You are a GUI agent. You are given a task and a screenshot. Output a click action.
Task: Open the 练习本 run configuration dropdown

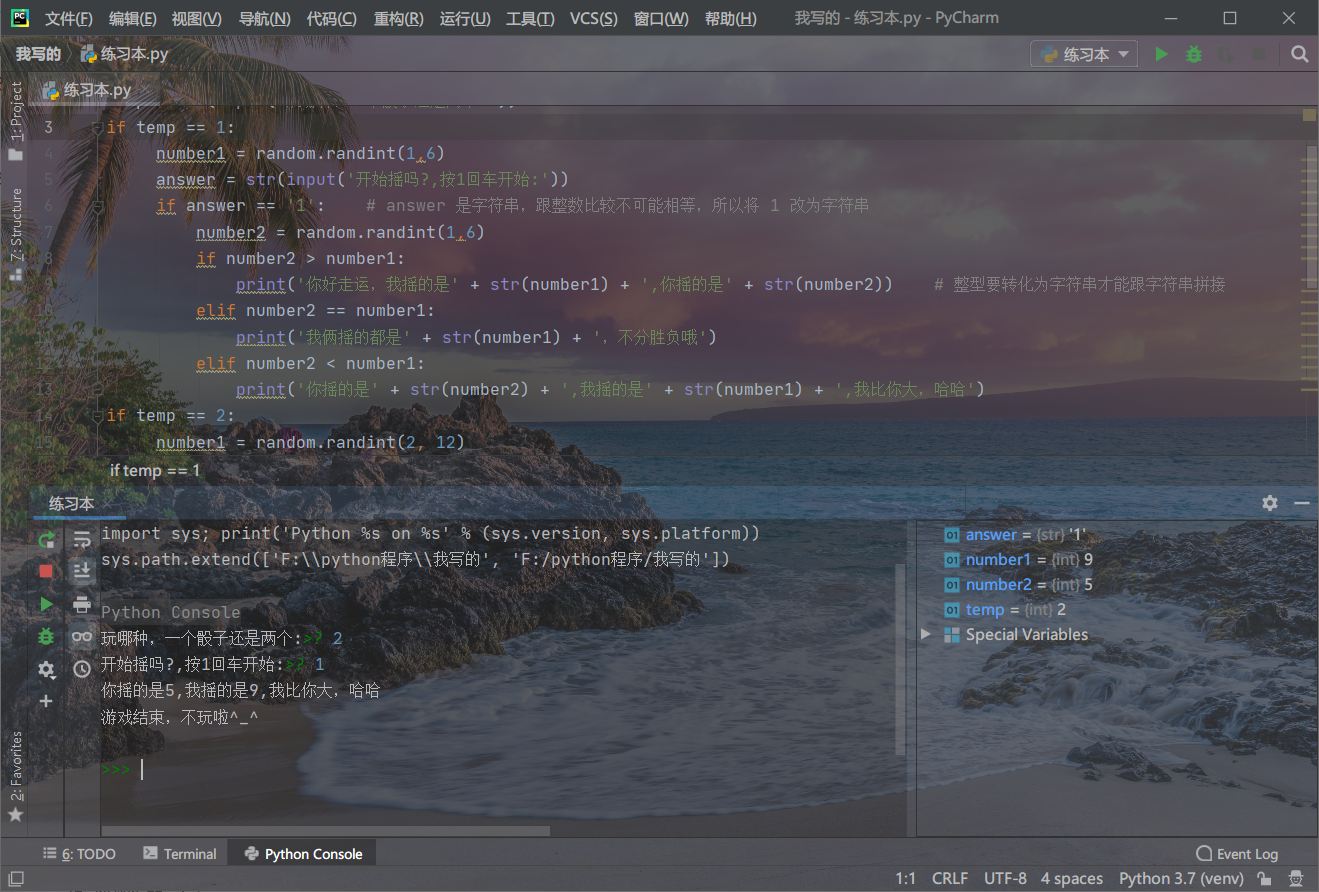[1084, 54]
